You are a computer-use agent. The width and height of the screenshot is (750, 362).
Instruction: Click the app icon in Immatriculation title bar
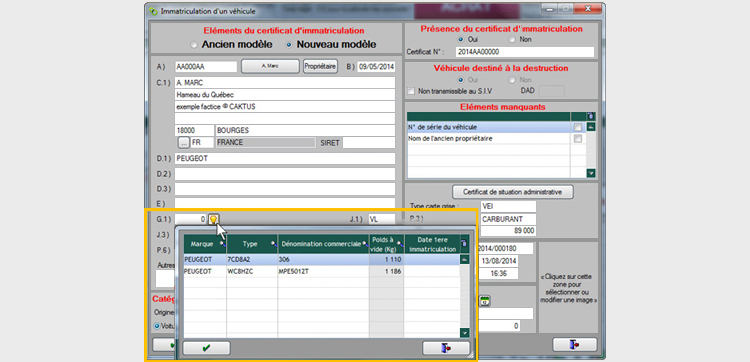pos(153,11)
